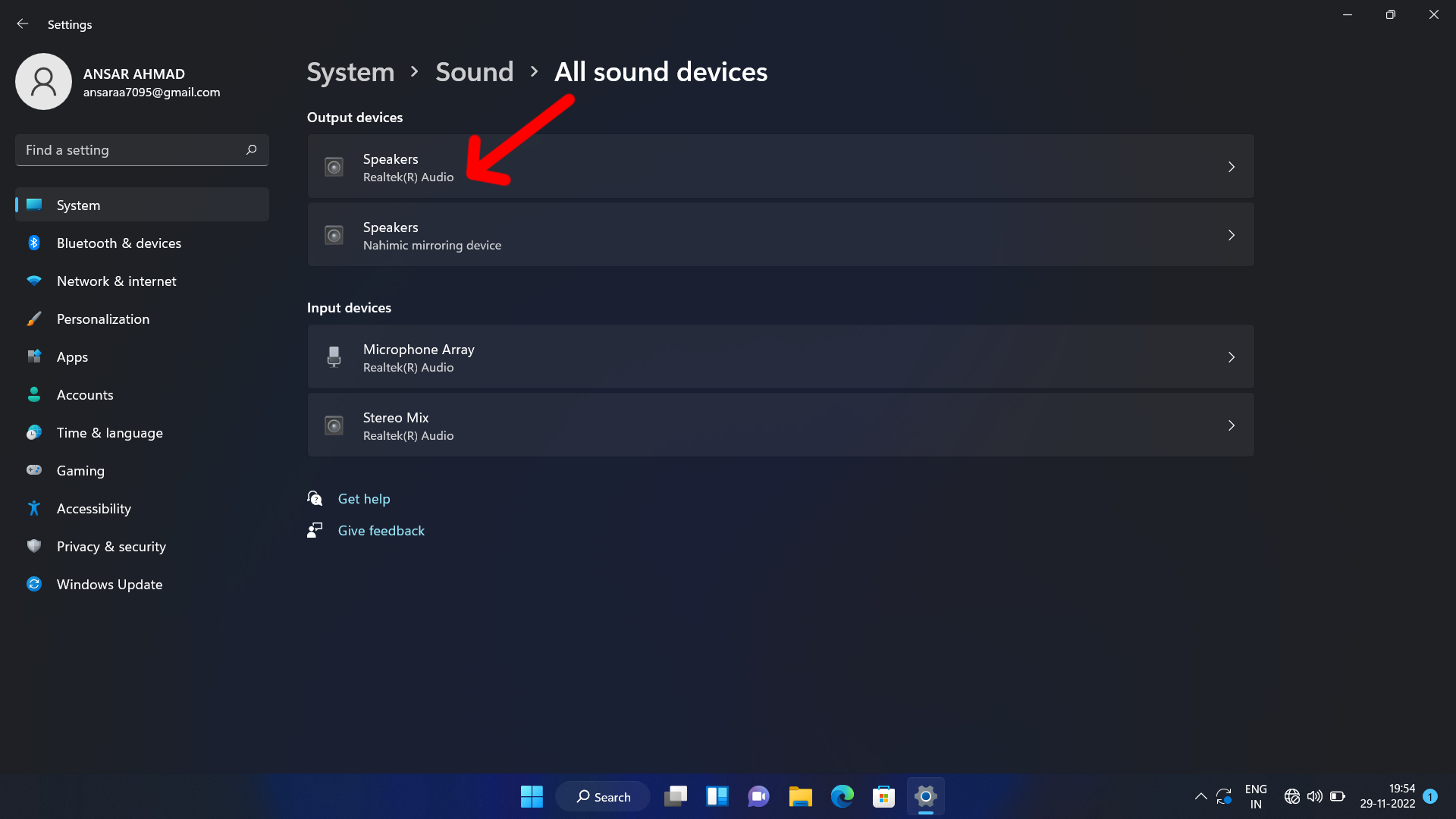Expand Nahimic mirroring device chevron
The height and width of the screenshot is (819, 1456).
pyautogui.click(x=1232, y=235)
